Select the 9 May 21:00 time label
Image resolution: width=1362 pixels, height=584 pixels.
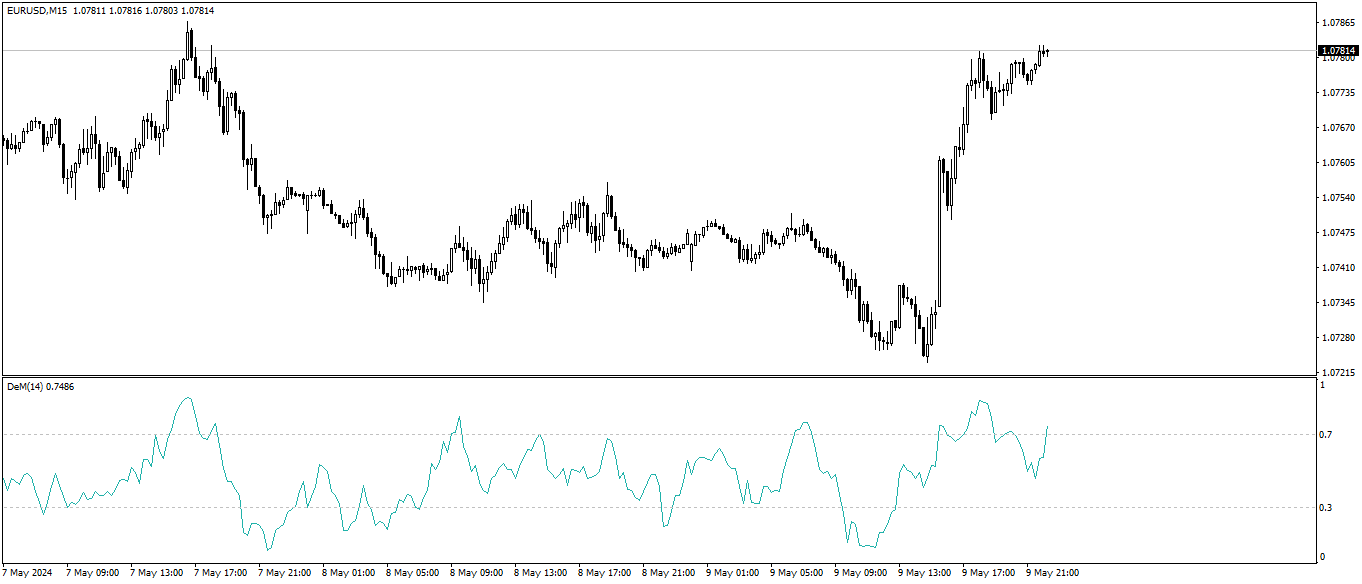[x=1052, y=573]
